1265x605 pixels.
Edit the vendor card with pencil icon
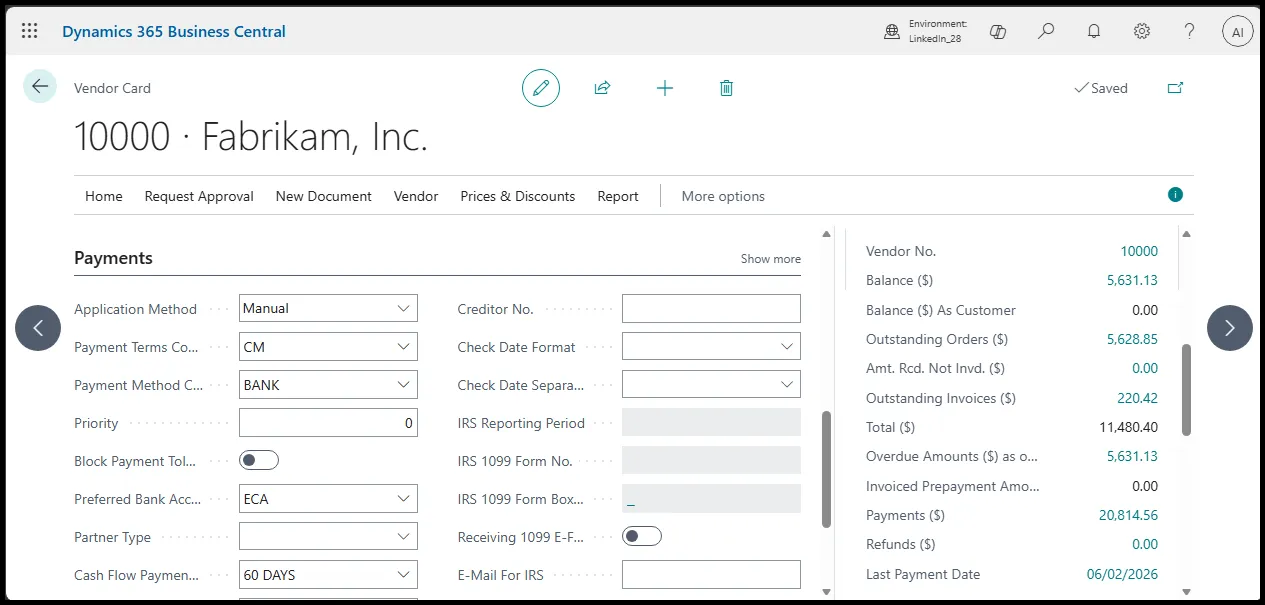click(x=541, y=88)
